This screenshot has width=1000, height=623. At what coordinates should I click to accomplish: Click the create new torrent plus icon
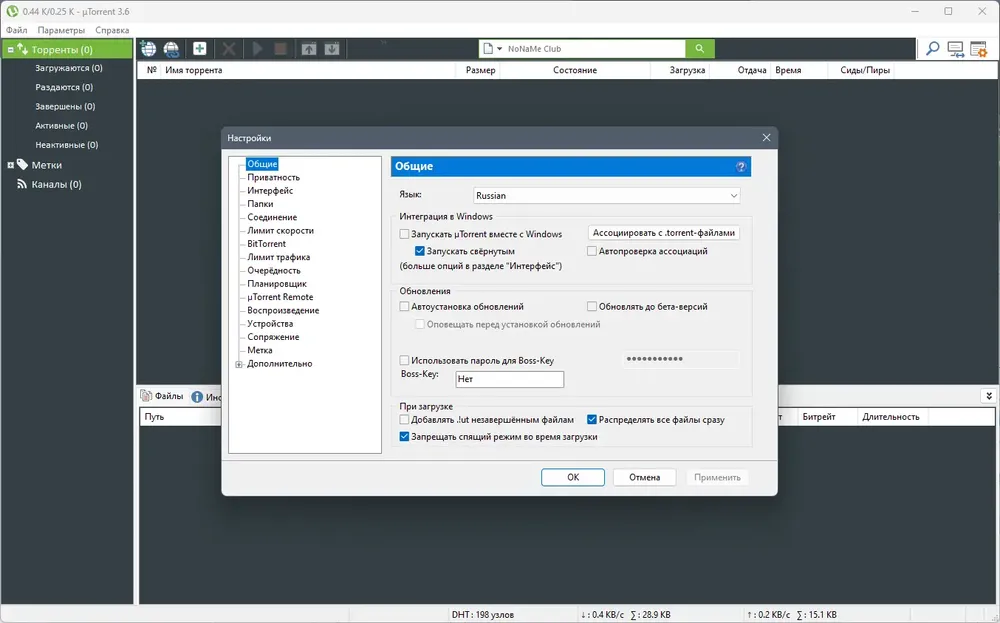tap(200, 48)
